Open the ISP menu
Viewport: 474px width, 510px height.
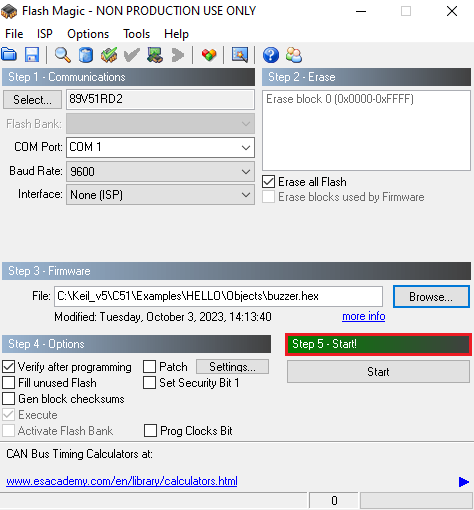tap(45, 34)
